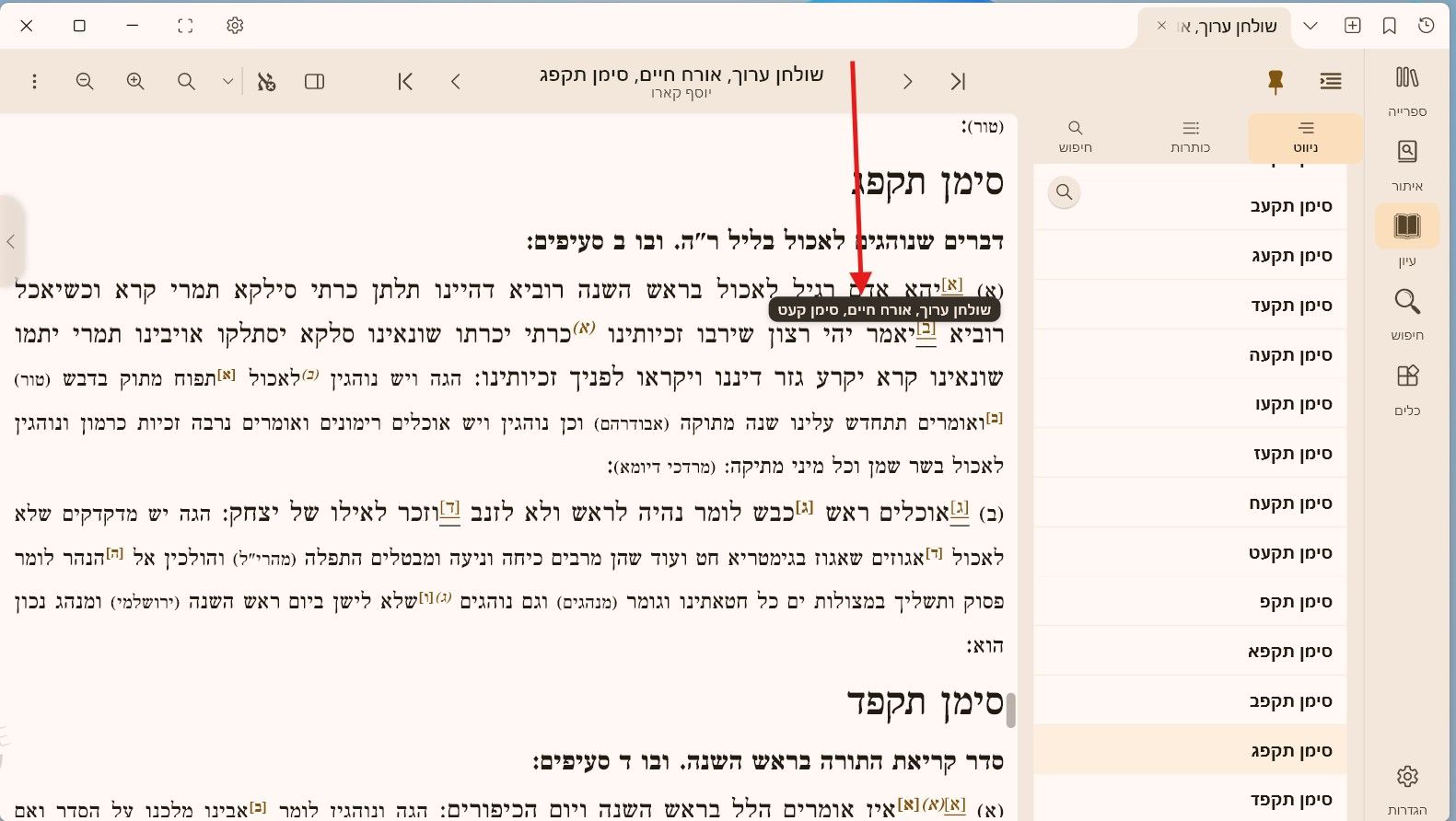This screenshot has height=821, width=1456.
Task: Zoom out the text with magnifier minus
Action: coord(85,81)
